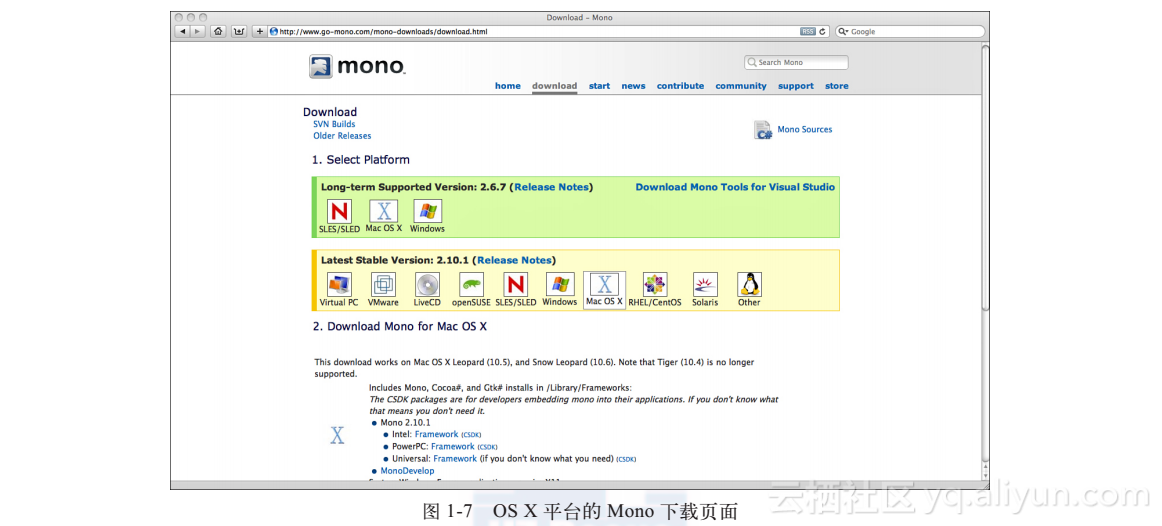Choose the Virtual PC platform icon
This screenshot has height=526, width=1162.
339,284
